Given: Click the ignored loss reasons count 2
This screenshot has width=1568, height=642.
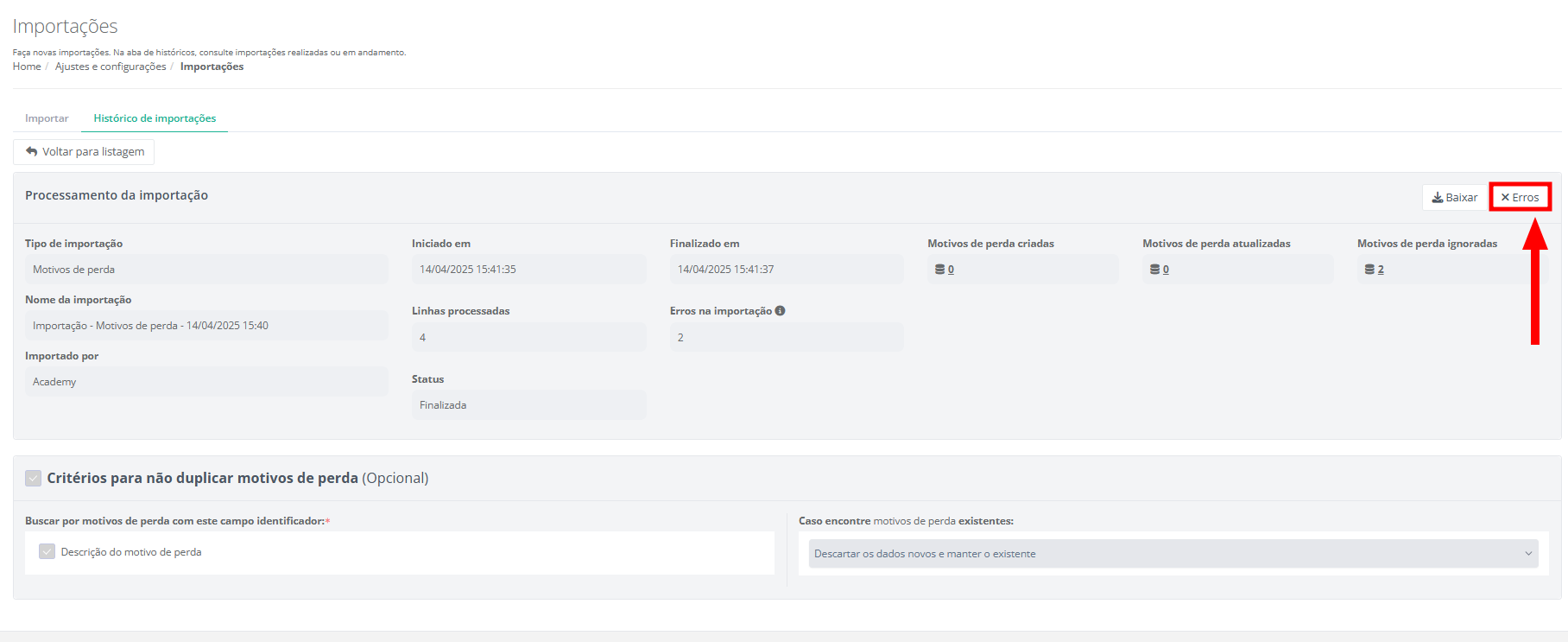Looking at the screenshot, I should (x=1381, y=270).
